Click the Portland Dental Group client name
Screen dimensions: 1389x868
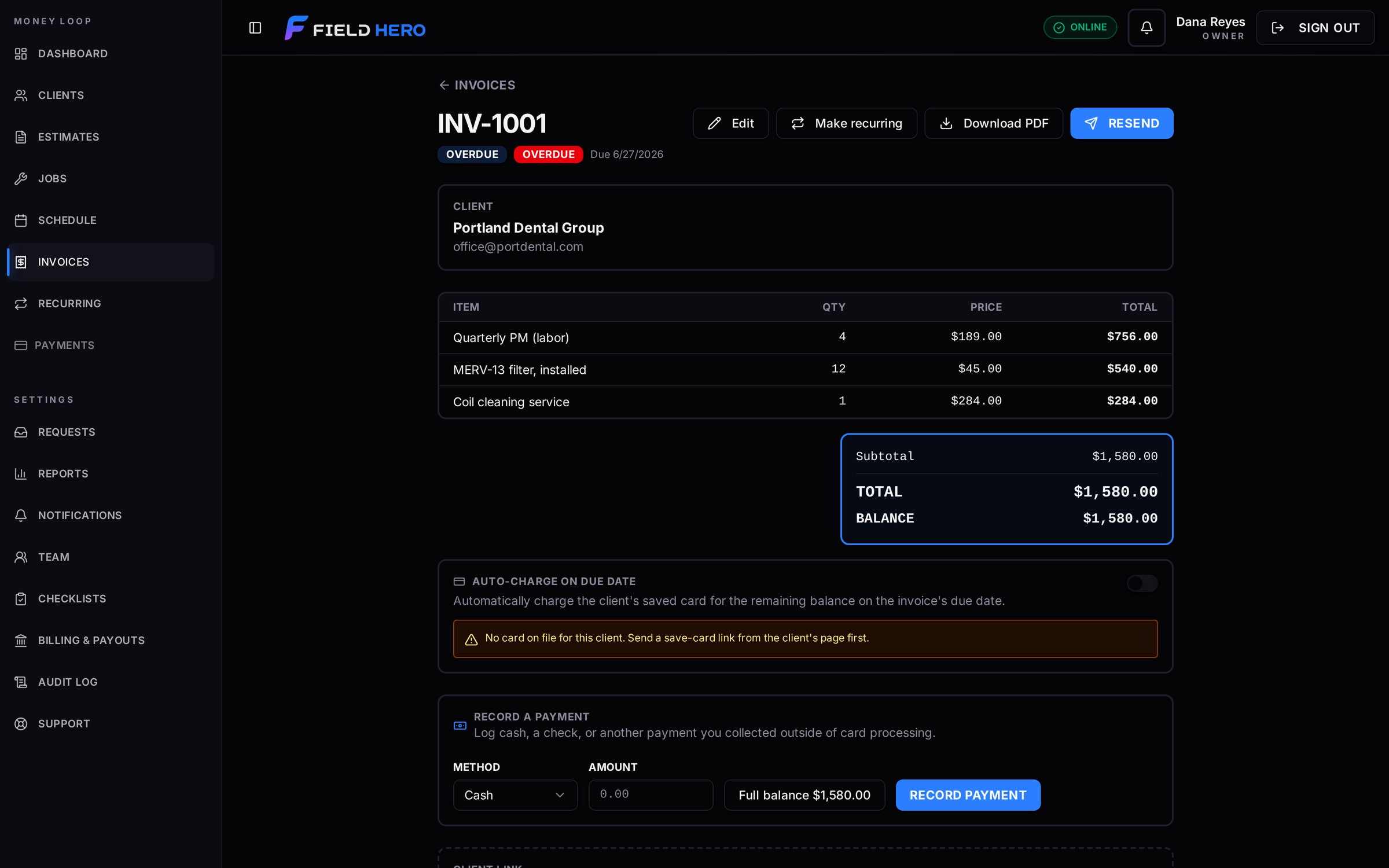point(528,228)
